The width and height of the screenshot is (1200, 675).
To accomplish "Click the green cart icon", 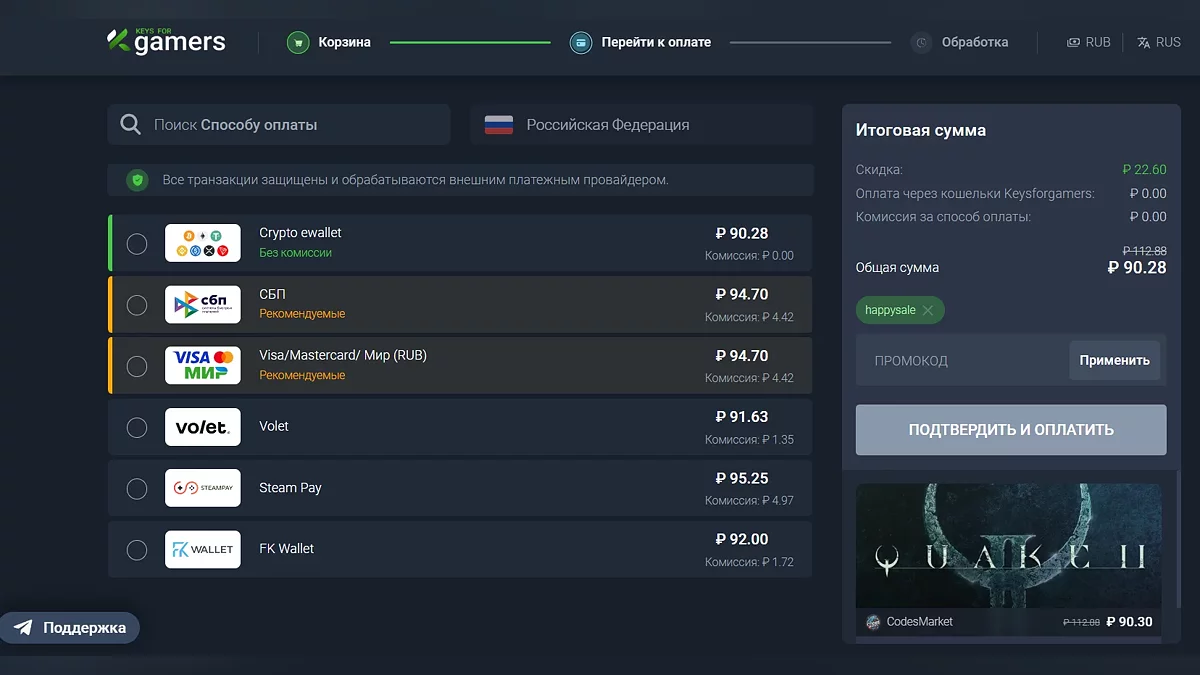I will [x=297, y=42].
